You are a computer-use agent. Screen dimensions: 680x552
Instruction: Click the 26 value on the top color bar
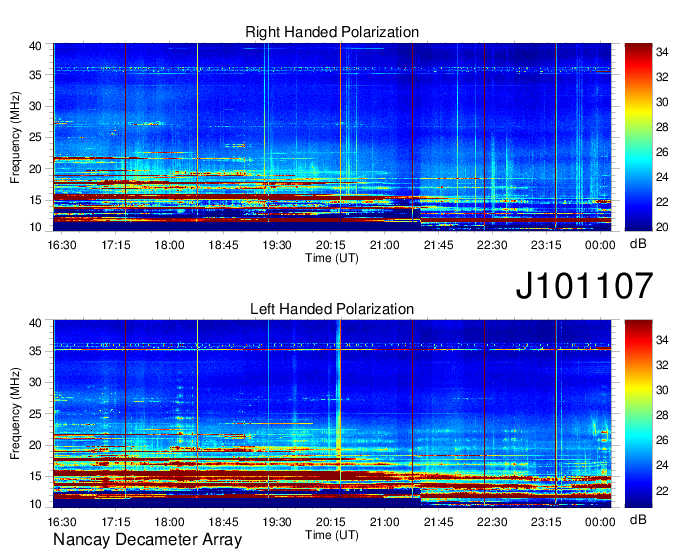(662, 152)
